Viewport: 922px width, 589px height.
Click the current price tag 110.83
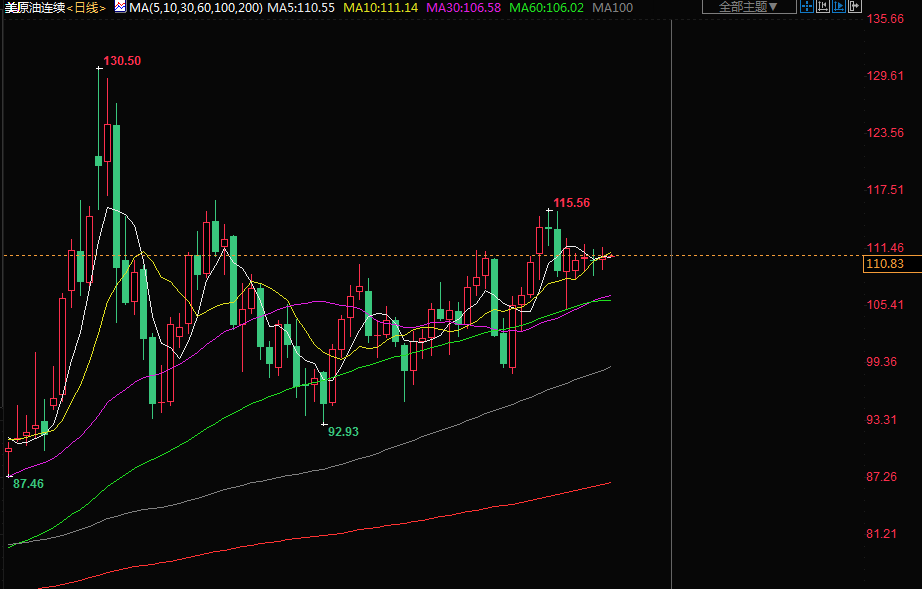click(x=884, y=264)
